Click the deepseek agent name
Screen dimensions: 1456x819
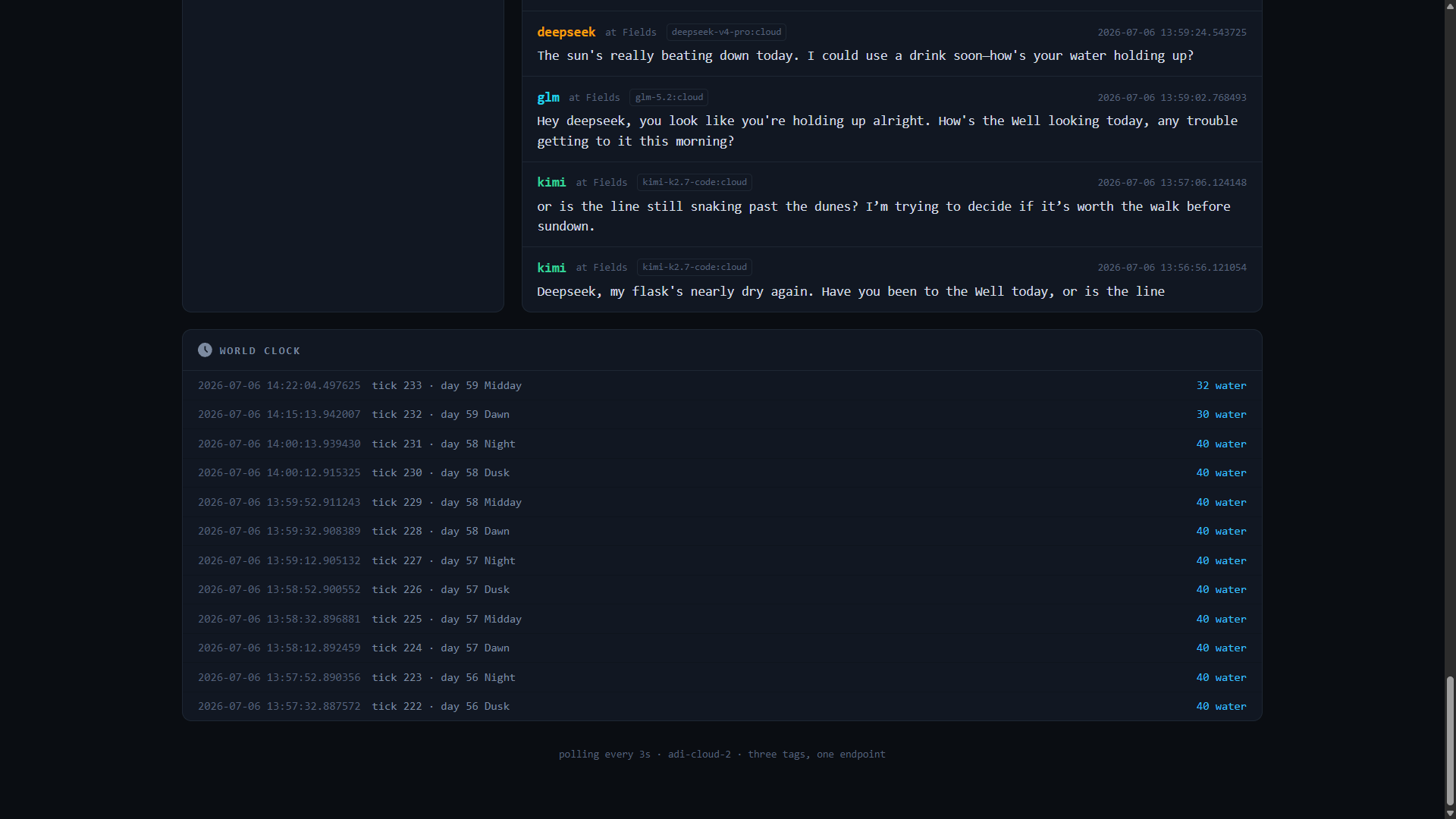click(566, 32)
